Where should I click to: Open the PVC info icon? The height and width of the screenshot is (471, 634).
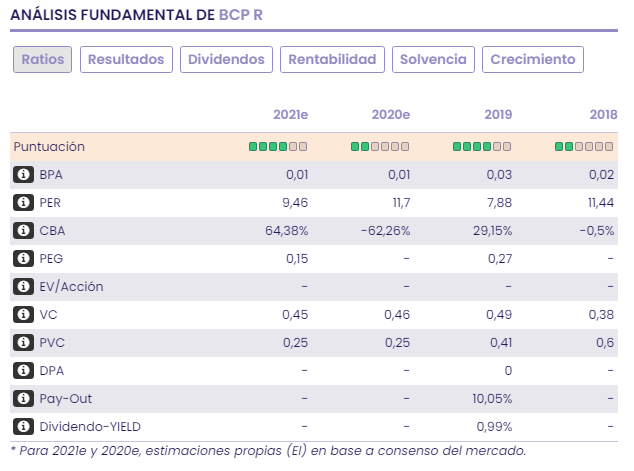(x=23, y=343)
